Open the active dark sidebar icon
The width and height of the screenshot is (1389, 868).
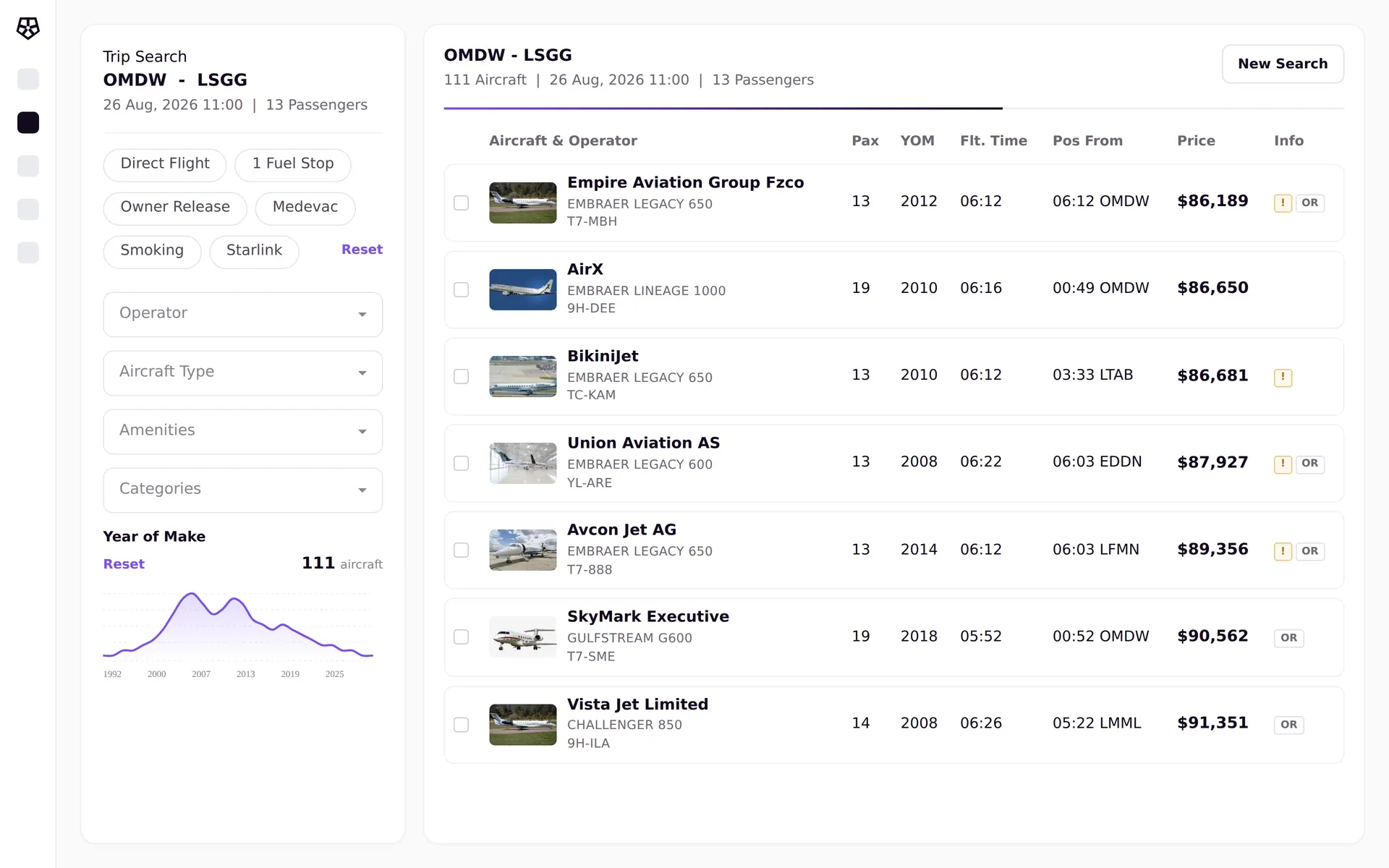click(28, 123)
